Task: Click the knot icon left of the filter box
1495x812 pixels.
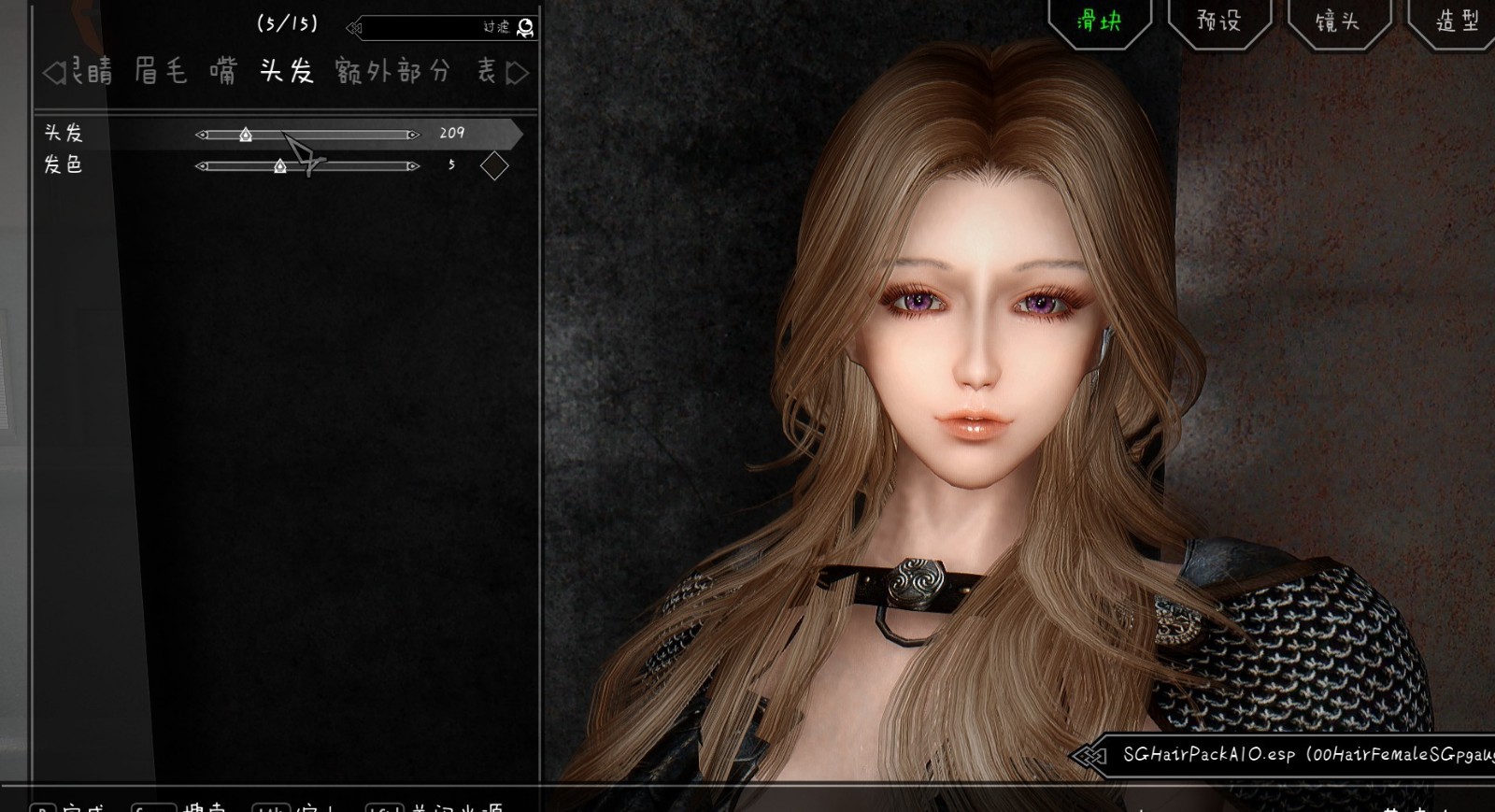Action: click(354, 28)
